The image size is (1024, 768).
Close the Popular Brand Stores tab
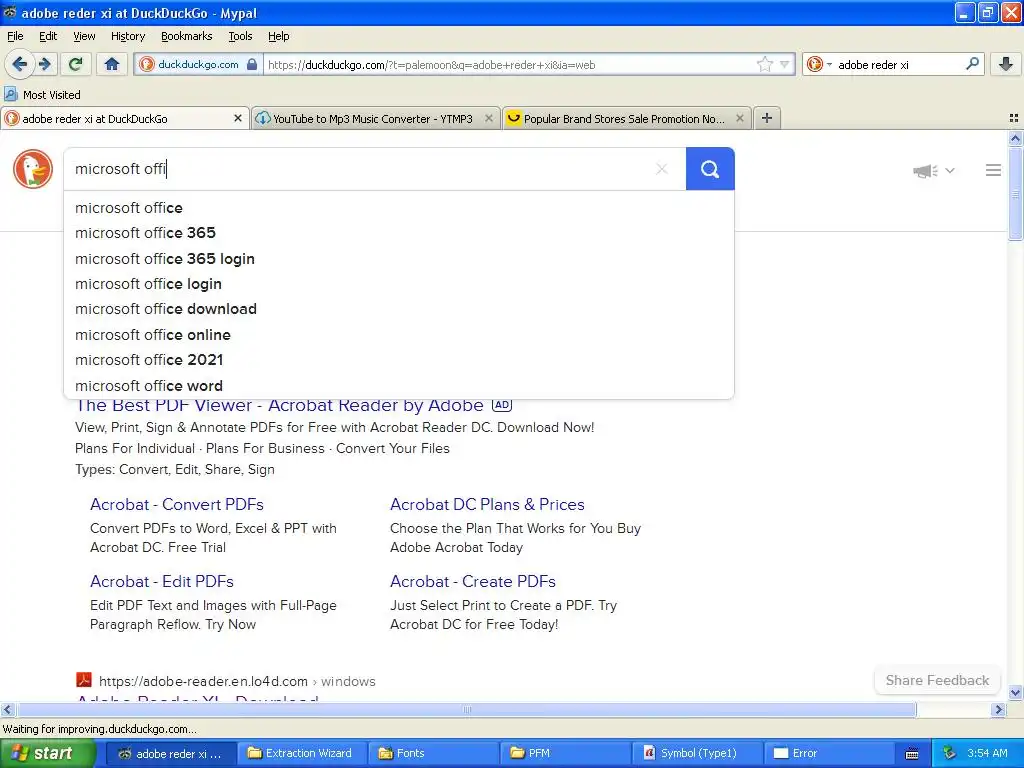[x=740, y=118]
